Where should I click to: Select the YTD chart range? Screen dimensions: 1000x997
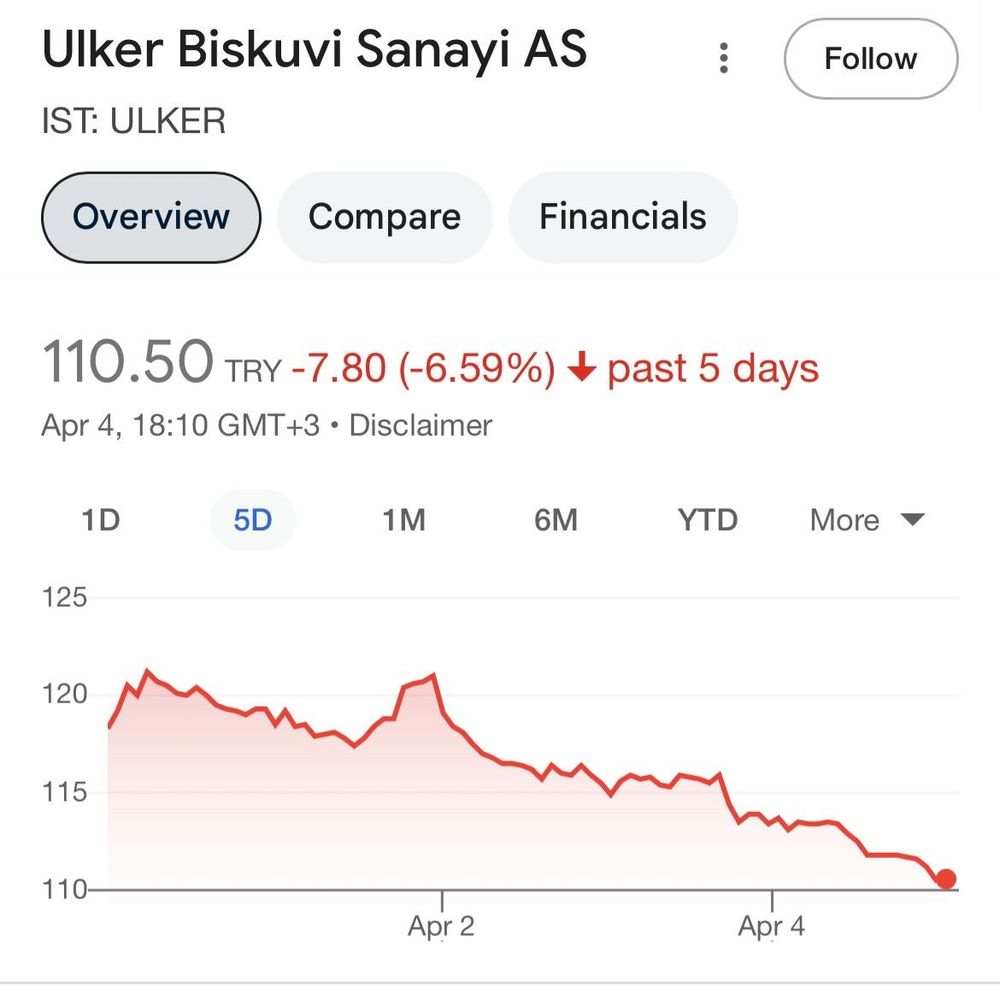point(707,520)
